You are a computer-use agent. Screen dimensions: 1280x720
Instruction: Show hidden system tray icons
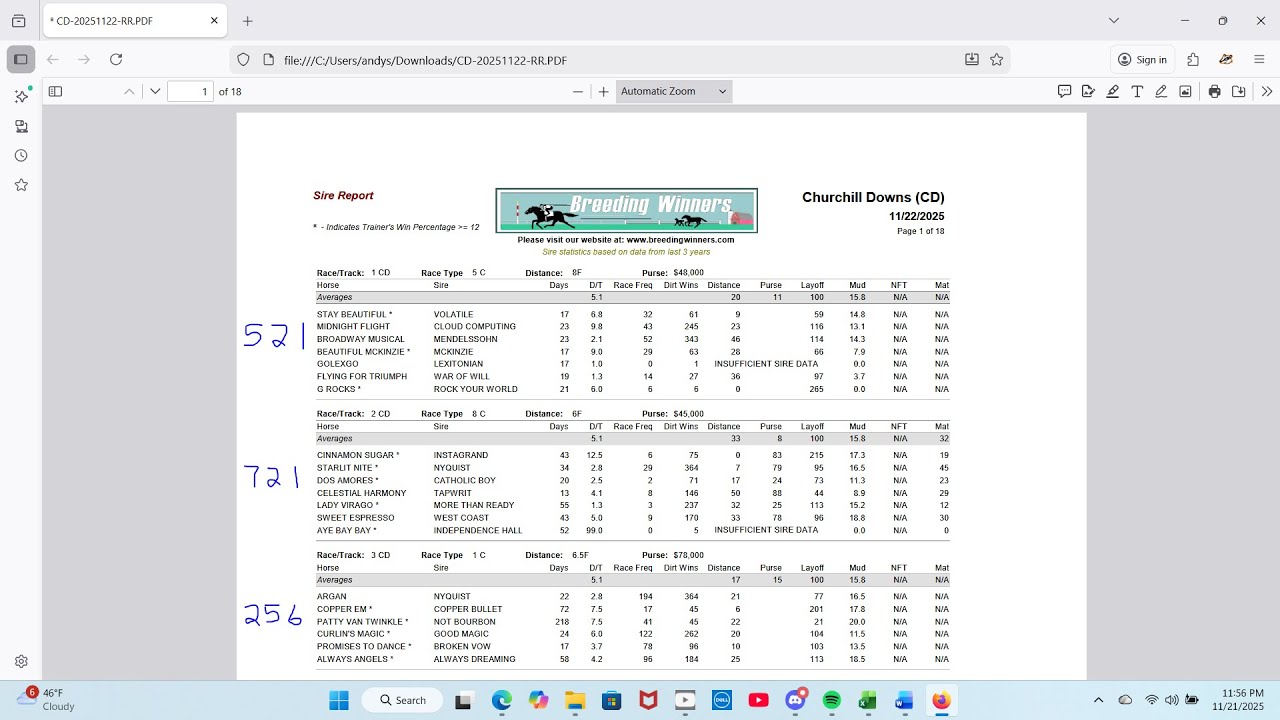pos(1099,700)
